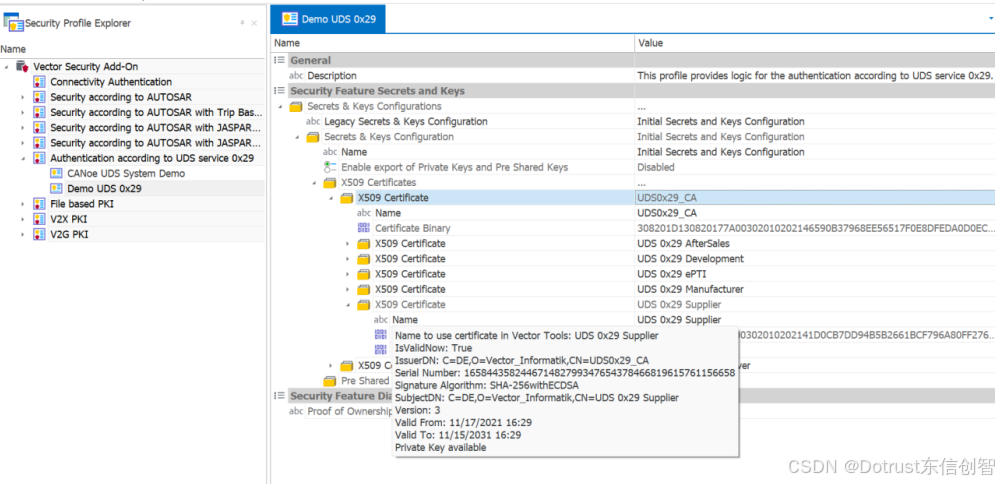Click the Connectivity Authentication profile icon

click(40, 82)
